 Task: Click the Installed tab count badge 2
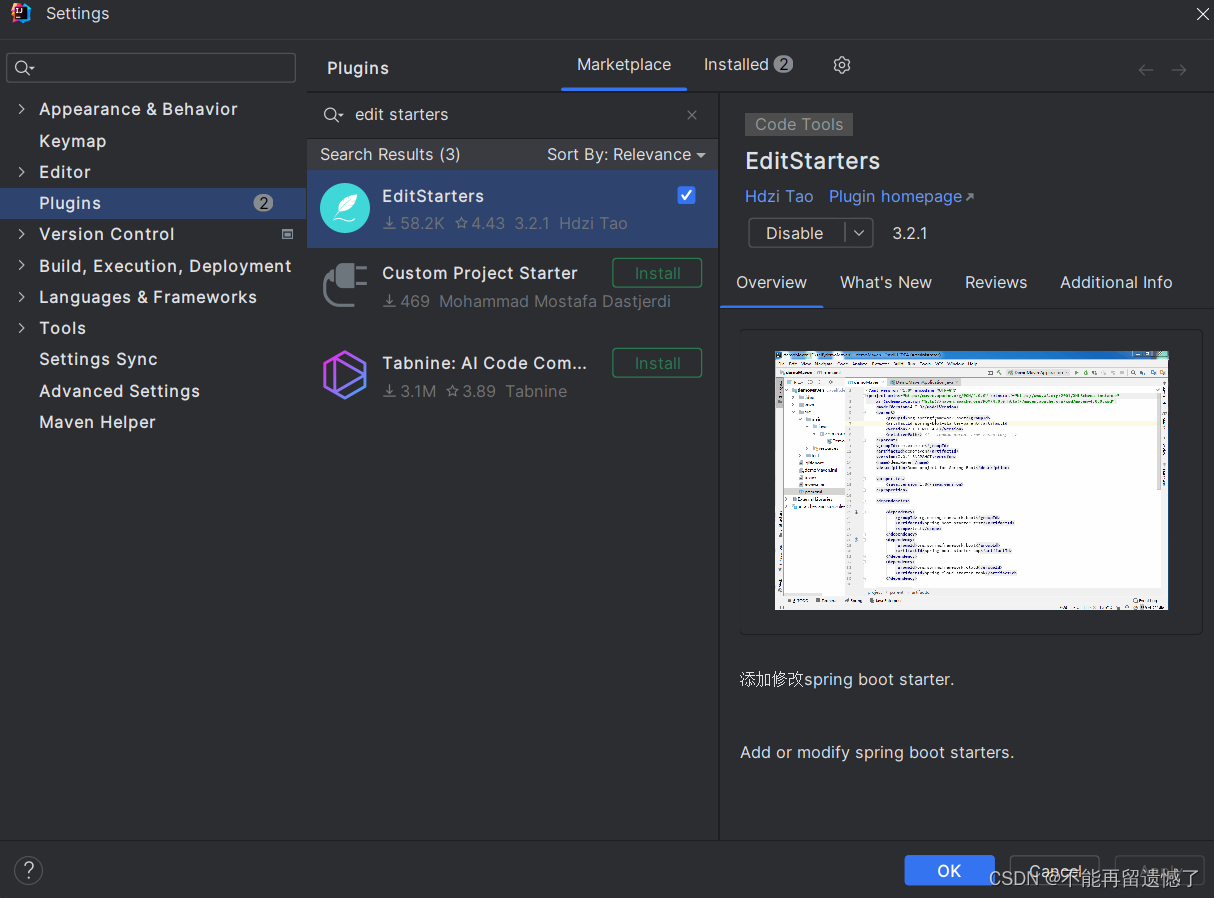(x=783, y=64)
